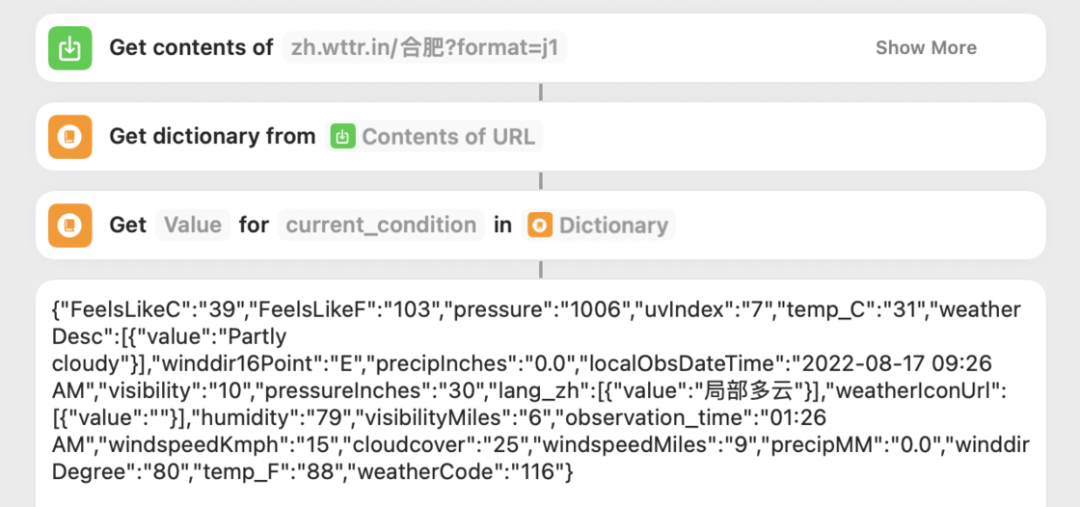Click the orange icon beside Get Value
The width and height of the screenshot is (1080, 507).
[70, 225]
